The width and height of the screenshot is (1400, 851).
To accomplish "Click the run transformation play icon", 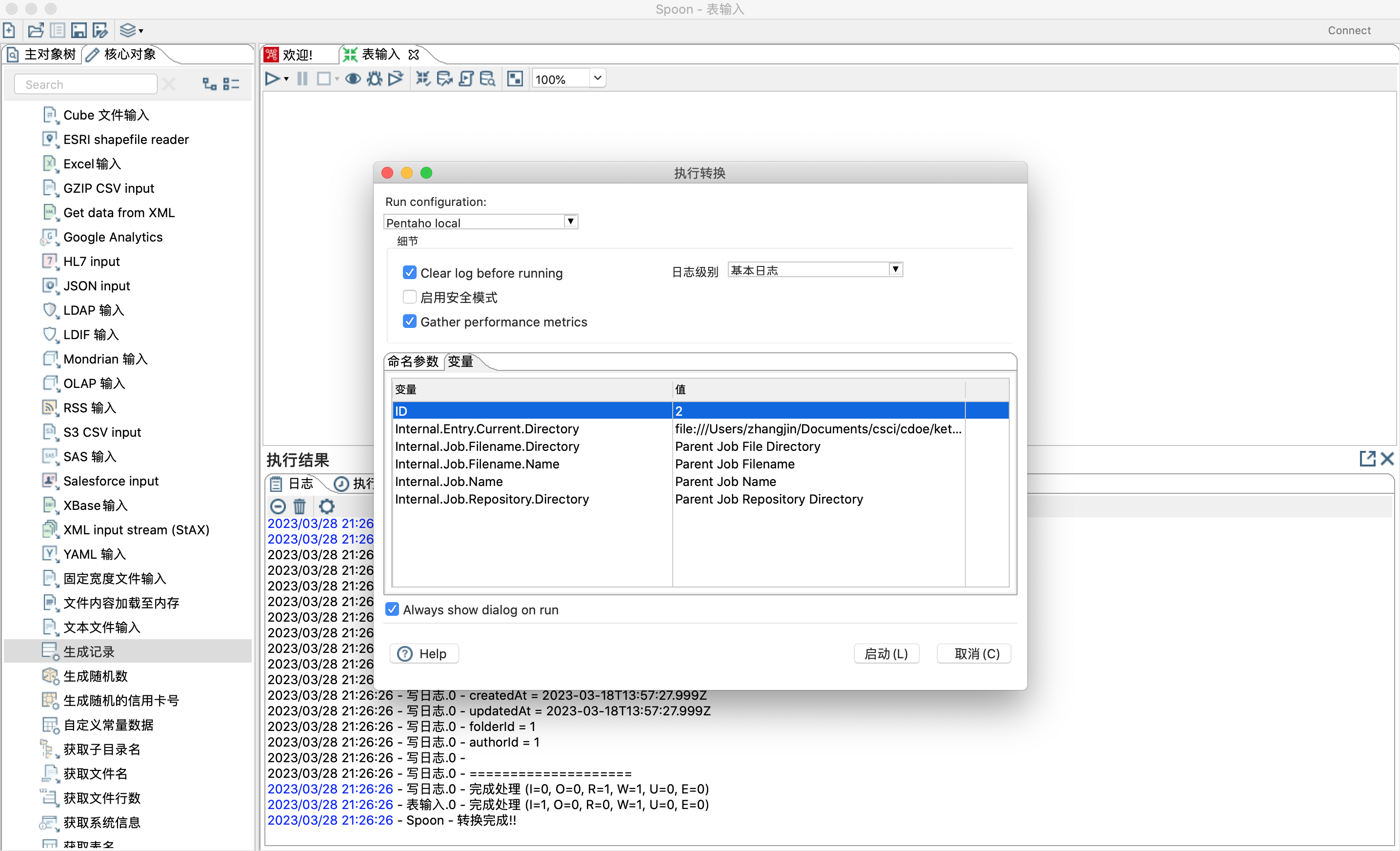I will (272, 79).
